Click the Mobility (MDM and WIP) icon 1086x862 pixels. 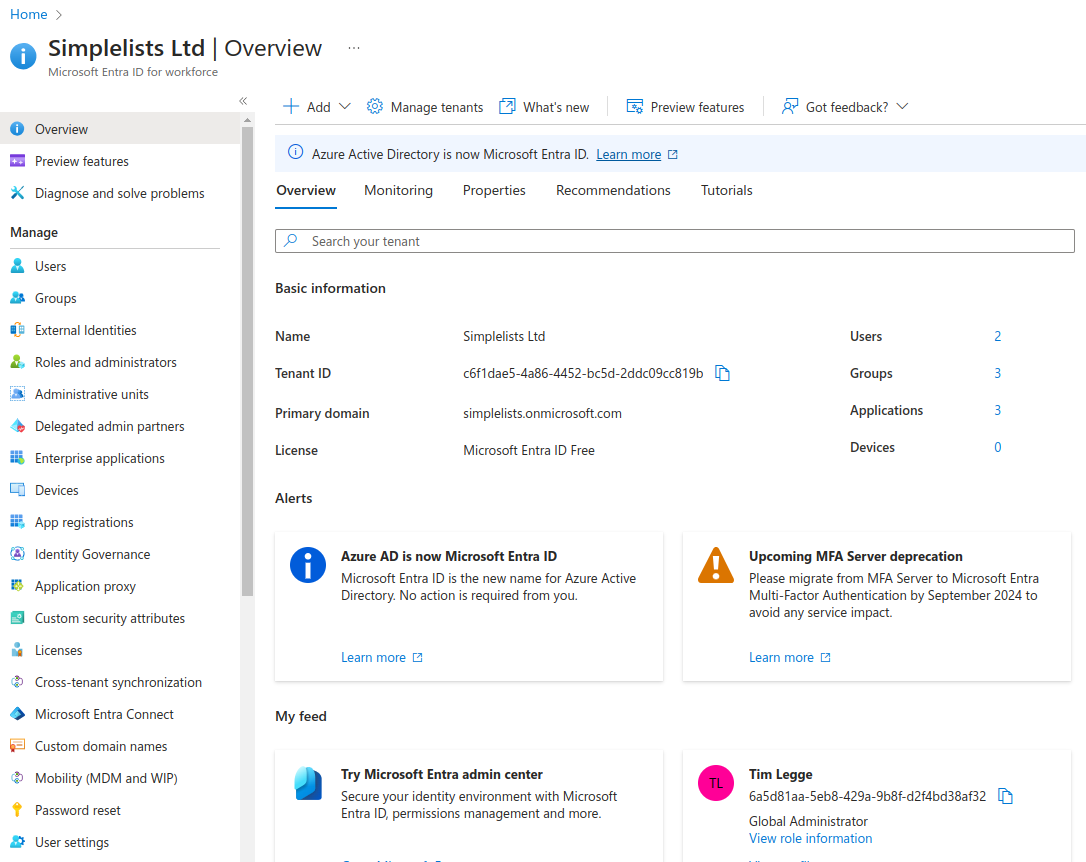coord(17,778)
